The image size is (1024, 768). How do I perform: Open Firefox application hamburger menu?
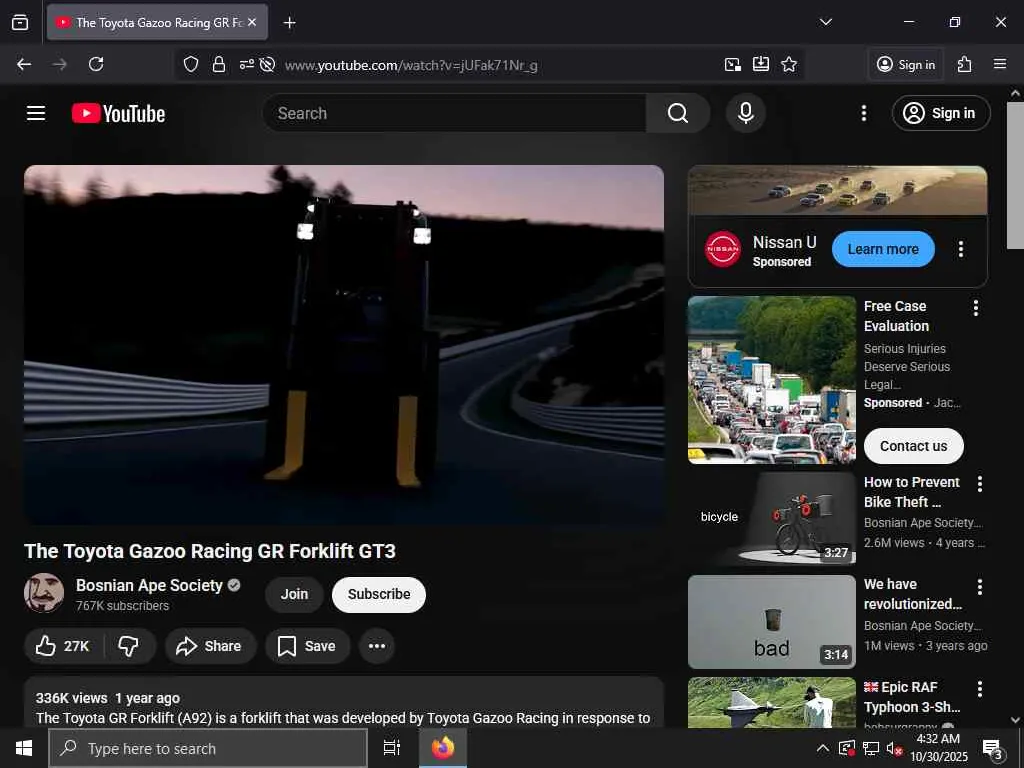pyautogui.click(x=1000, y=64)
